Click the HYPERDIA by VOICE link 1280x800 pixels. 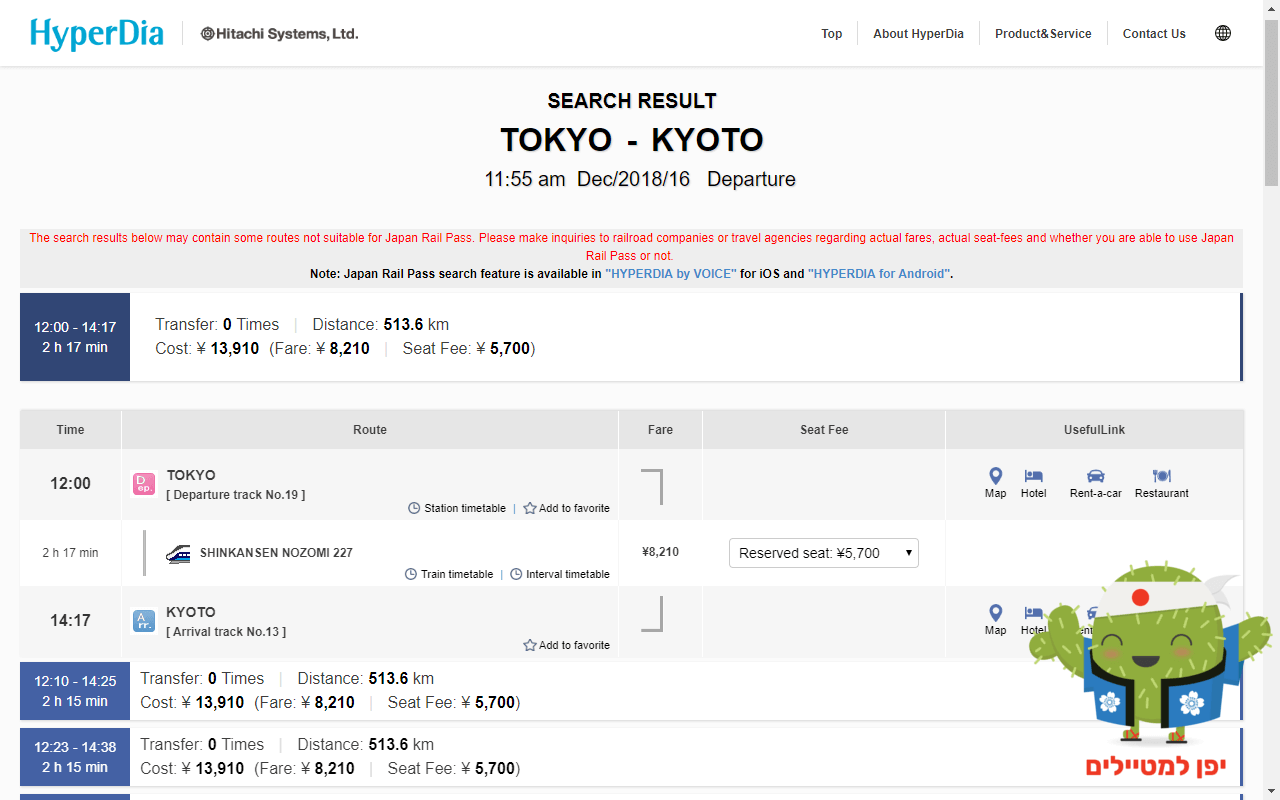click(x=670, y=273)
